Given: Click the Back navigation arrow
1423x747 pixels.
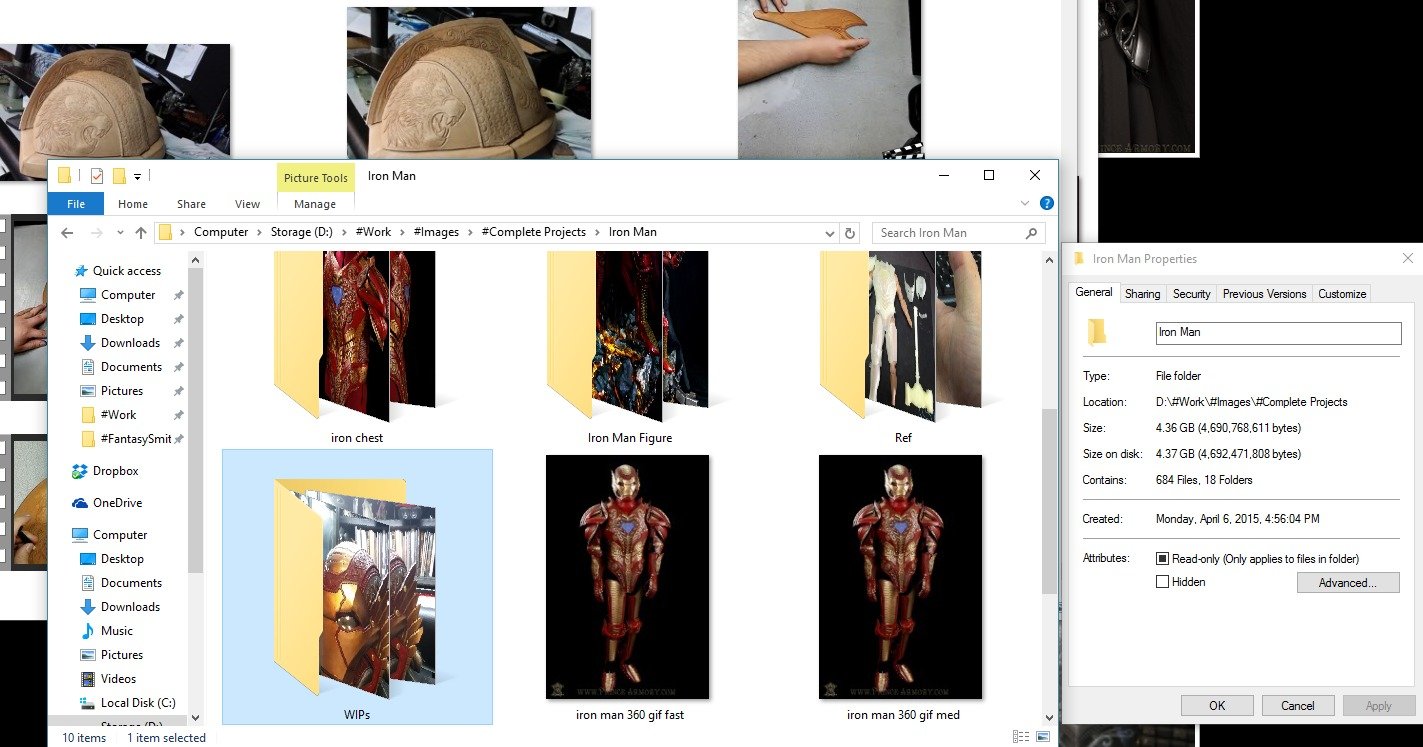Looking at the screenshot, I should (67, 233).
